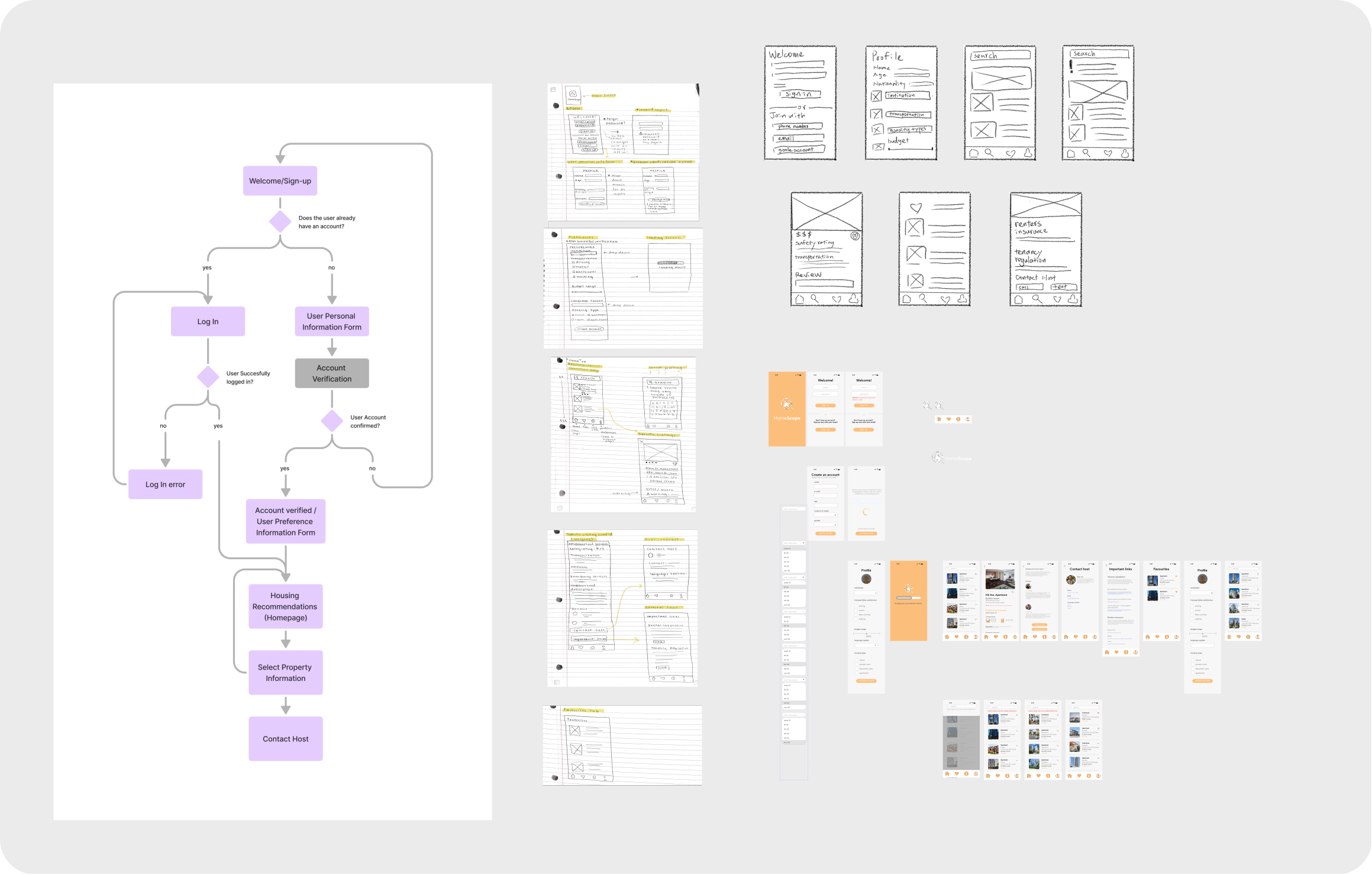
Task: Click diamond beside 'Does the user already have an account?'
Action: tap(280, 221)
